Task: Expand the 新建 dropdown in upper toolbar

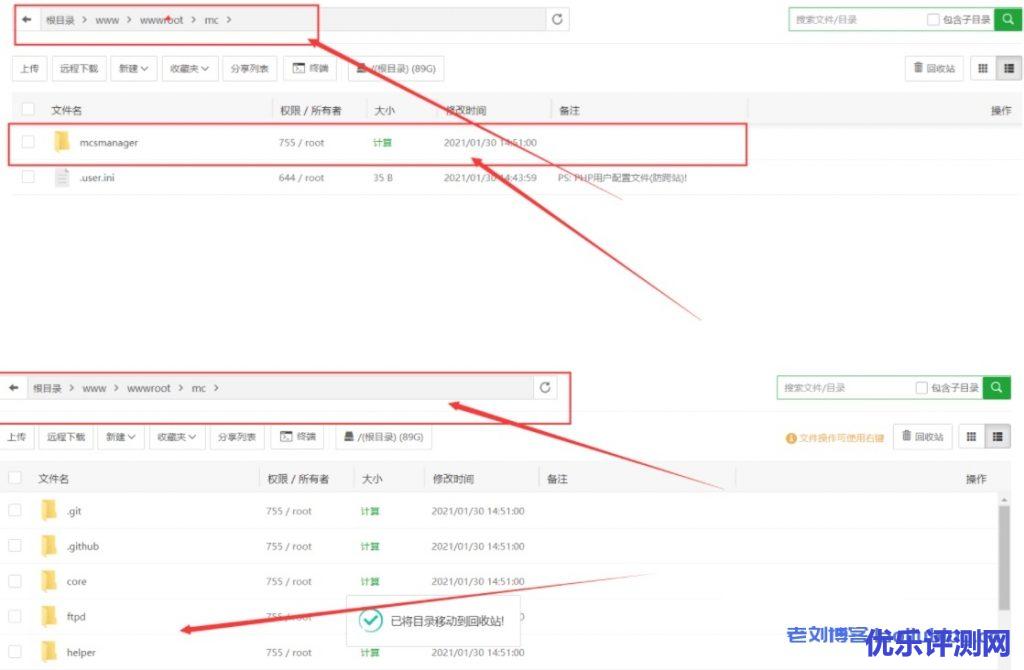Action: pyautogui.click(x=133, y=68)
